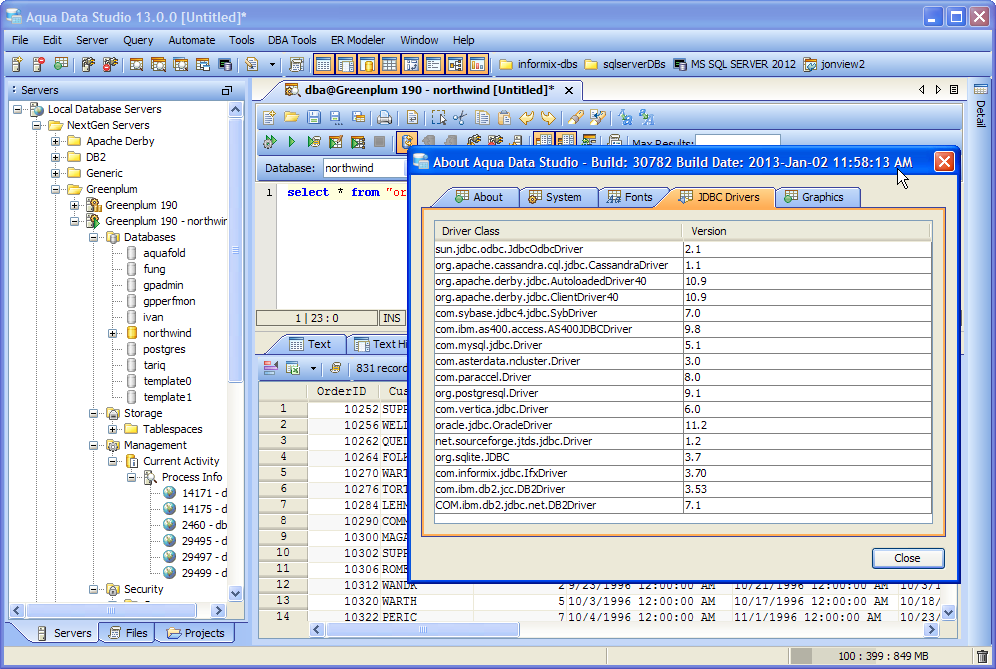Toggle the grid results view button

click(x=543, y=142)
